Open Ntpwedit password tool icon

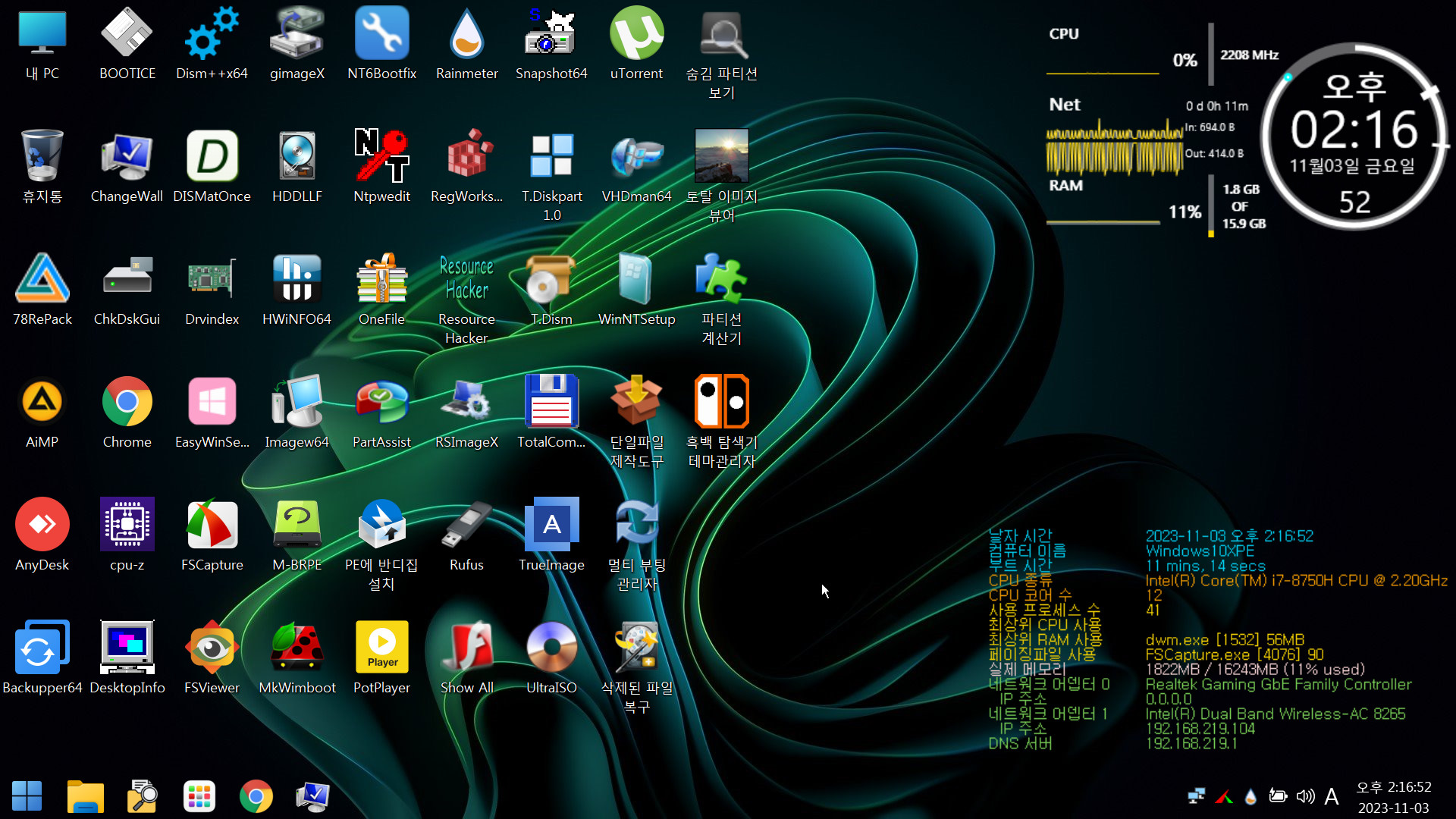[382, 167]
